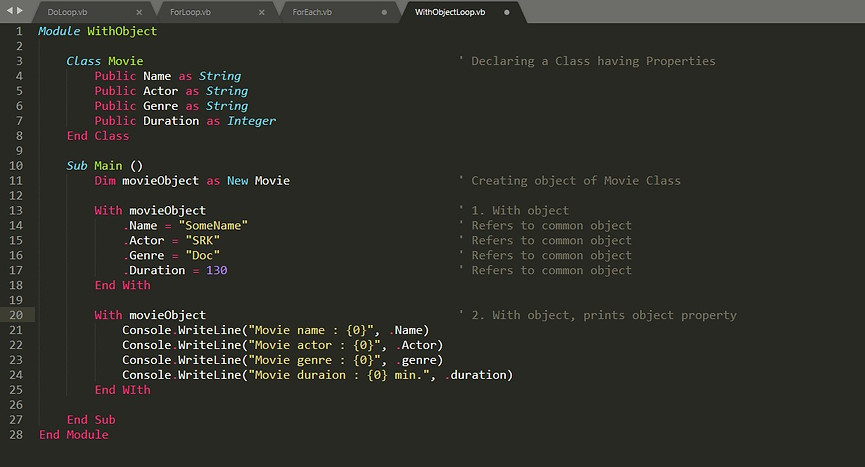Click the .Name = "SomeName" assignment
Viewport: 865px width, 467px height.
(185, 226)
